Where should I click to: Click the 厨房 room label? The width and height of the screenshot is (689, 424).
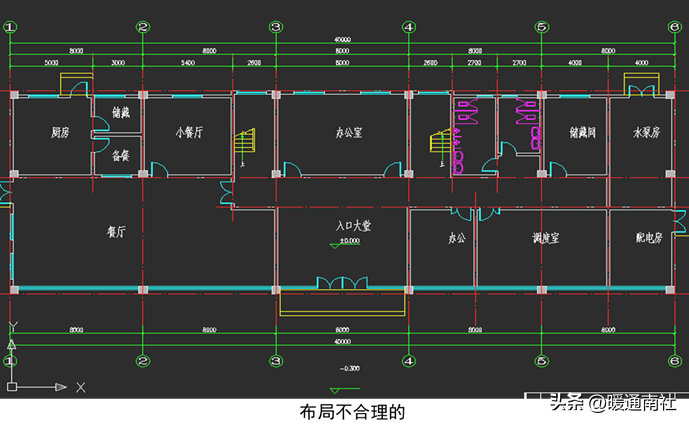click(61, 132)
